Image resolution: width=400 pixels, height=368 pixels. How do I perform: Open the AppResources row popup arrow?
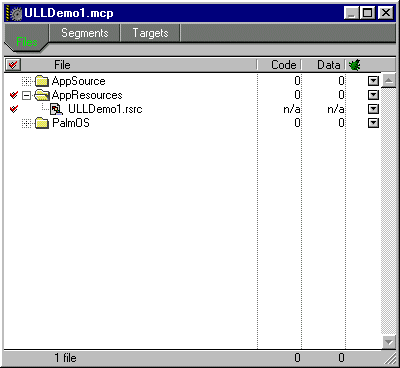coord(373,95)
